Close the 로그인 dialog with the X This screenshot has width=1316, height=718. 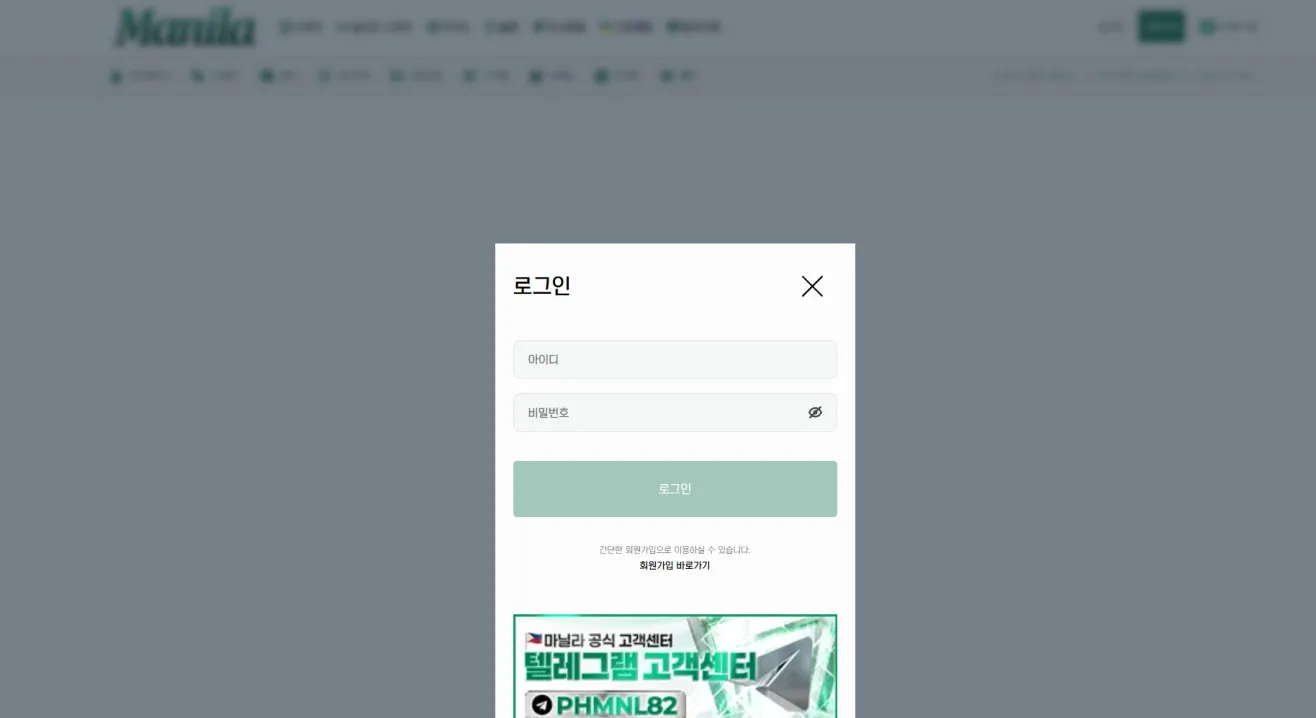812,286
